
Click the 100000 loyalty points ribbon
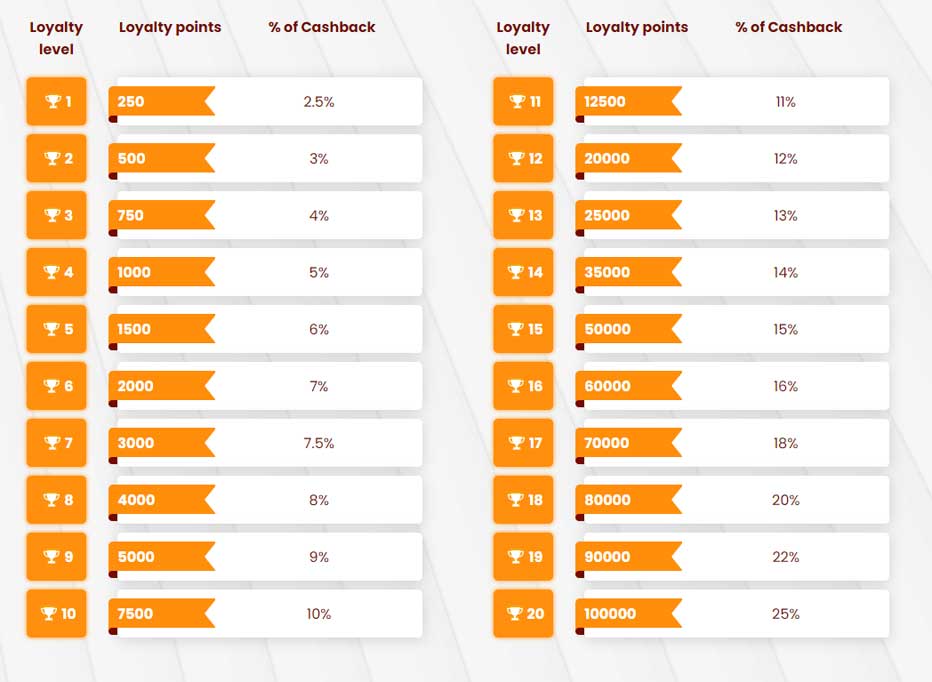point(628,613)
